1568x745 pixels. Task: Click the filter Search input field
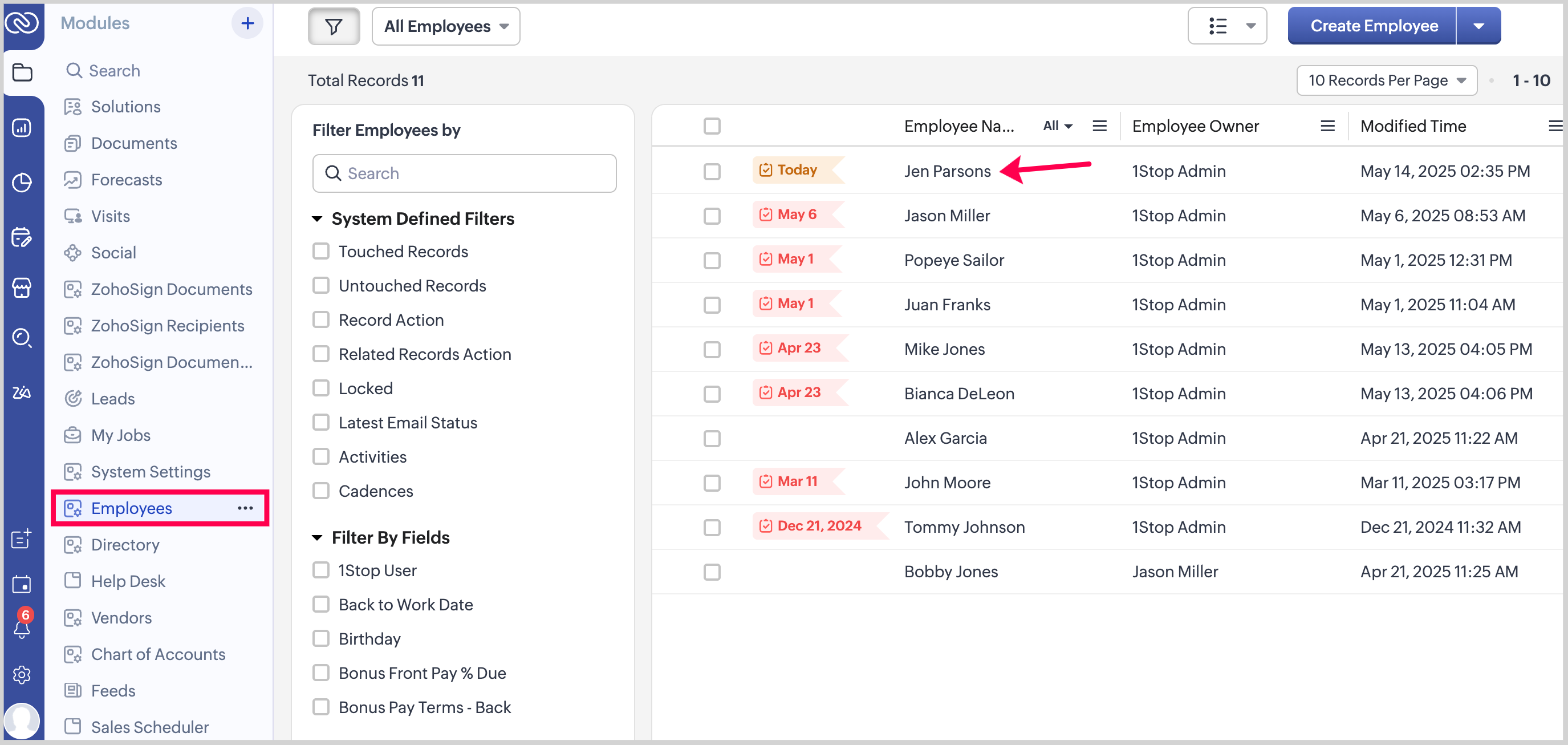(464, 173)
